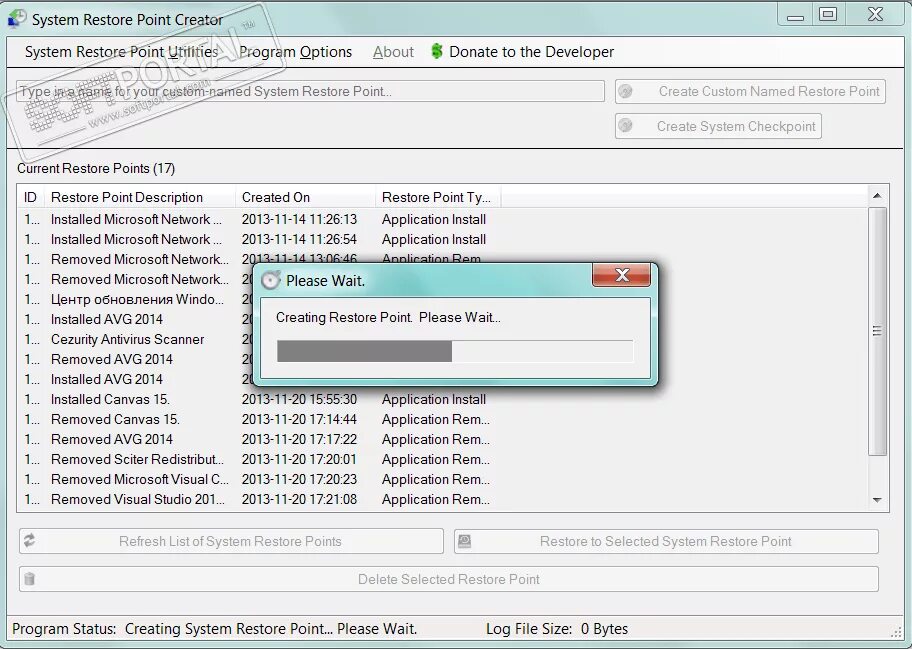Sort by Restore Point Description header
Image resolution: width=912 pixels, height=649 pixels.
click(x=140, y=197)
